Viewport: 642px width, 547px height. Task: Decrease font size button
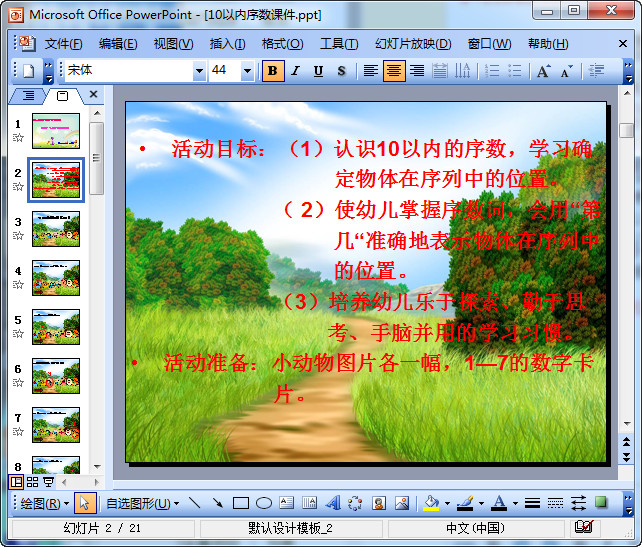[x=567, y=71]
